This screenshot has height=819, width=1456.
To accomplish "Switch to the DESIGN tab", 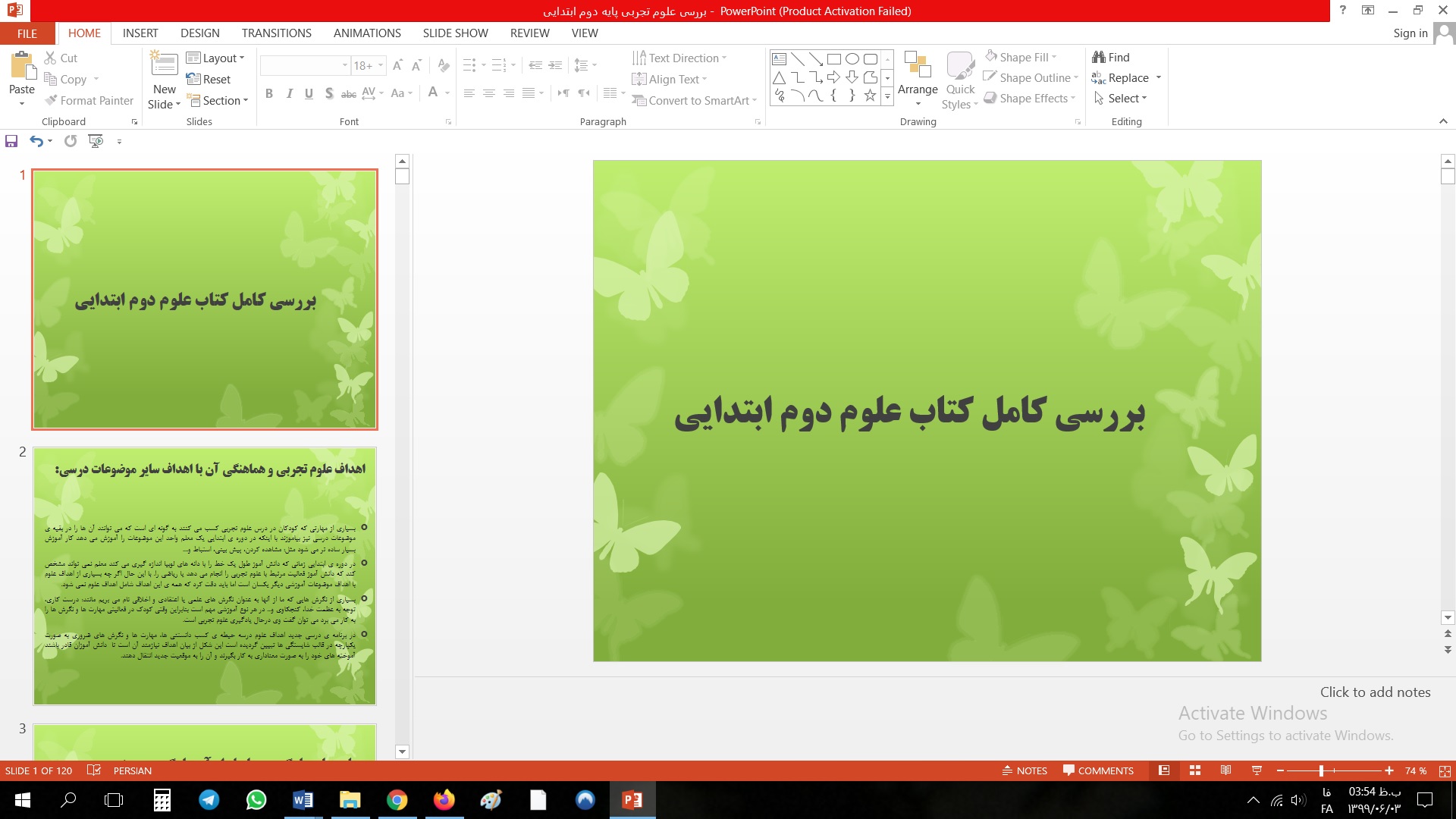I will (200, 33).
